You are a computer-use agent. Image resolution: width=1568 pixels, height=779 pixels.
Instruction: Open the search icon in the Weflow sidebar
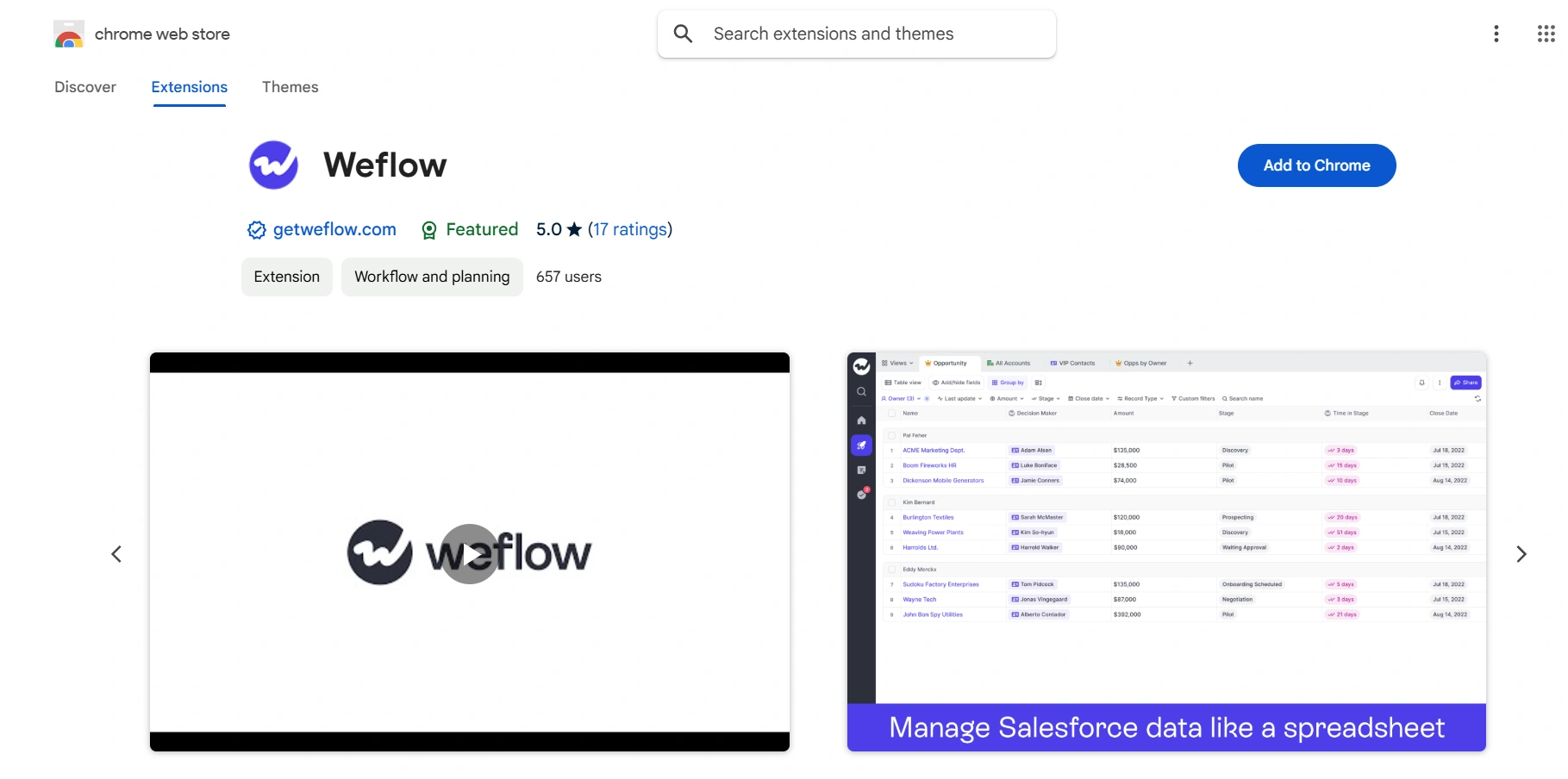coord(861,391)
